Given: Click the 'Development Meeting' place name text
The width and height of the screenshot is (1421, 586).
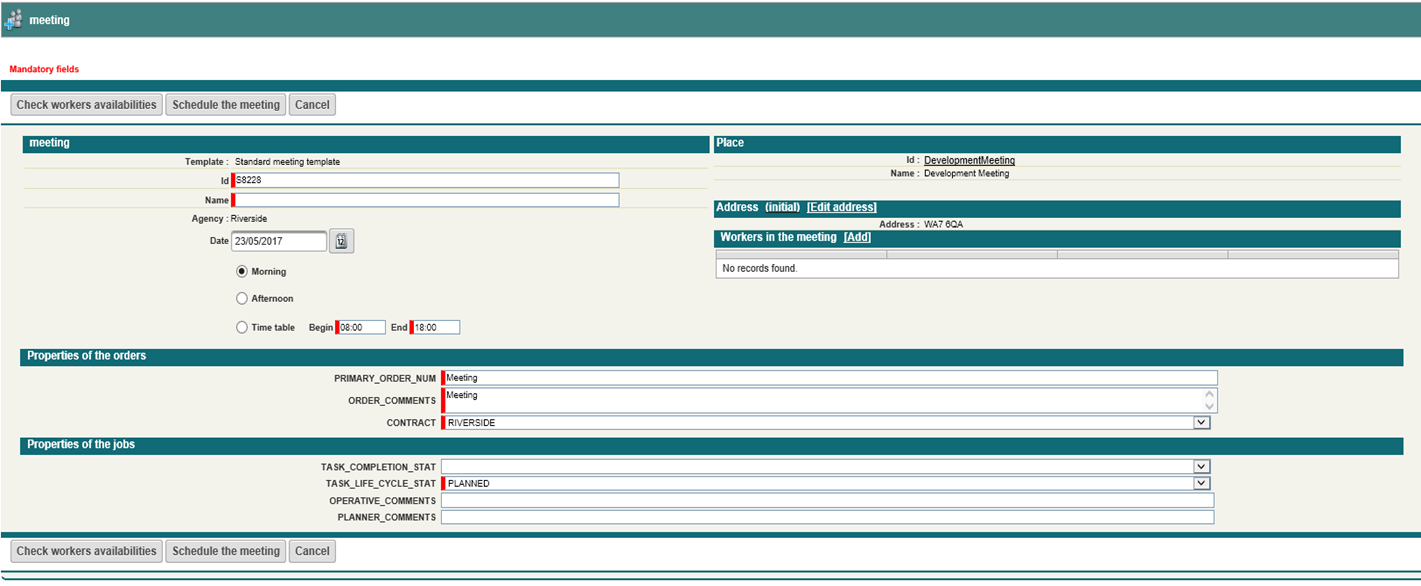Looking at the screenshot, I should click(966, 173).
